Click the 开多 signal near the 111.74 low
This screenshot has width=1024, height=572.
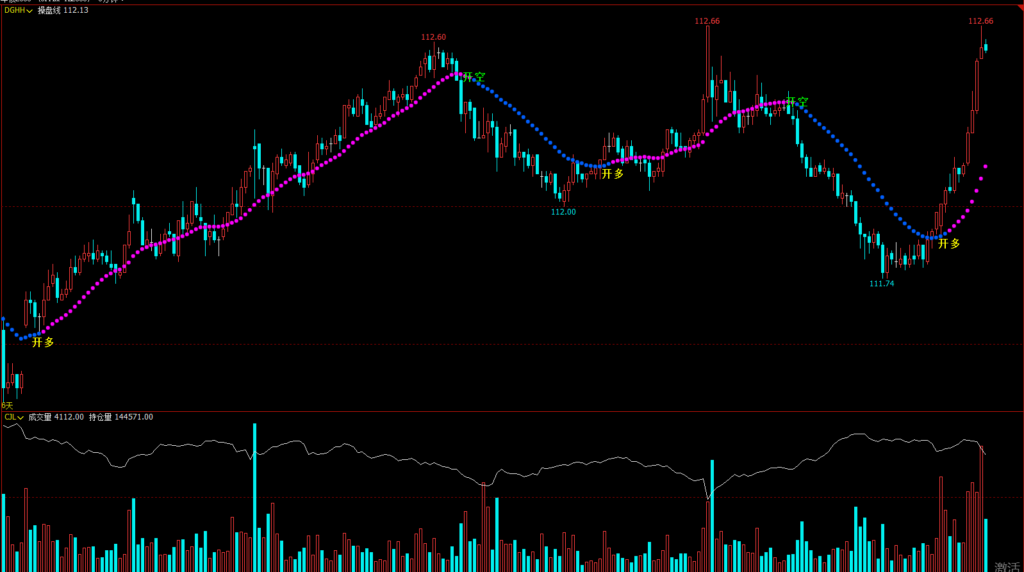pos(949,243)
